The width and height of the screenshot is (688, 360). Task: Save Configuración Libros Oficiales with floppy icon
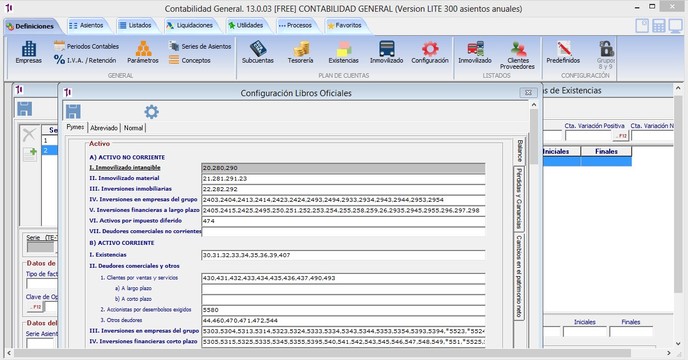[73, 112]
